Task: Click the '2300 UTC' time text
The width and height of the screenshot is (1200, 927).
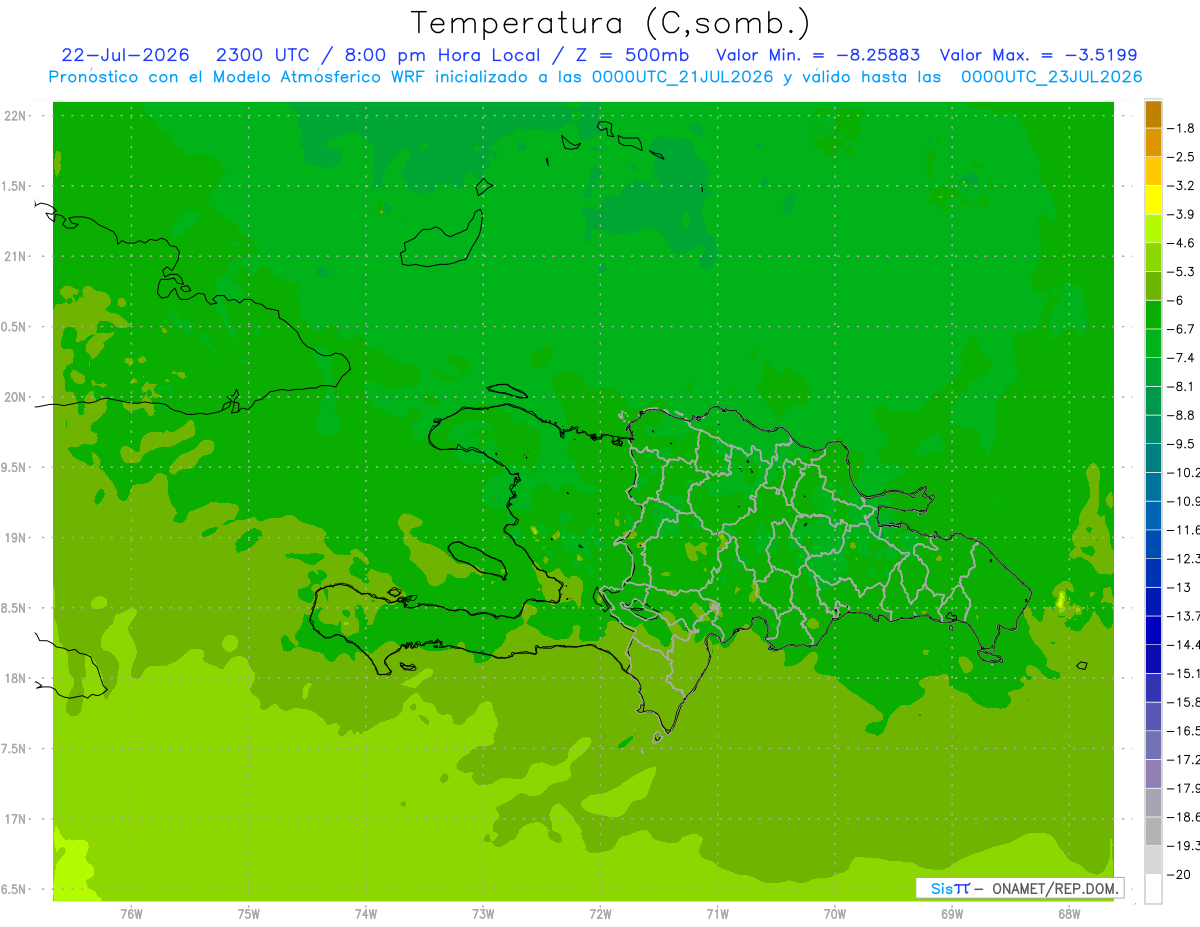Action: 263,55
